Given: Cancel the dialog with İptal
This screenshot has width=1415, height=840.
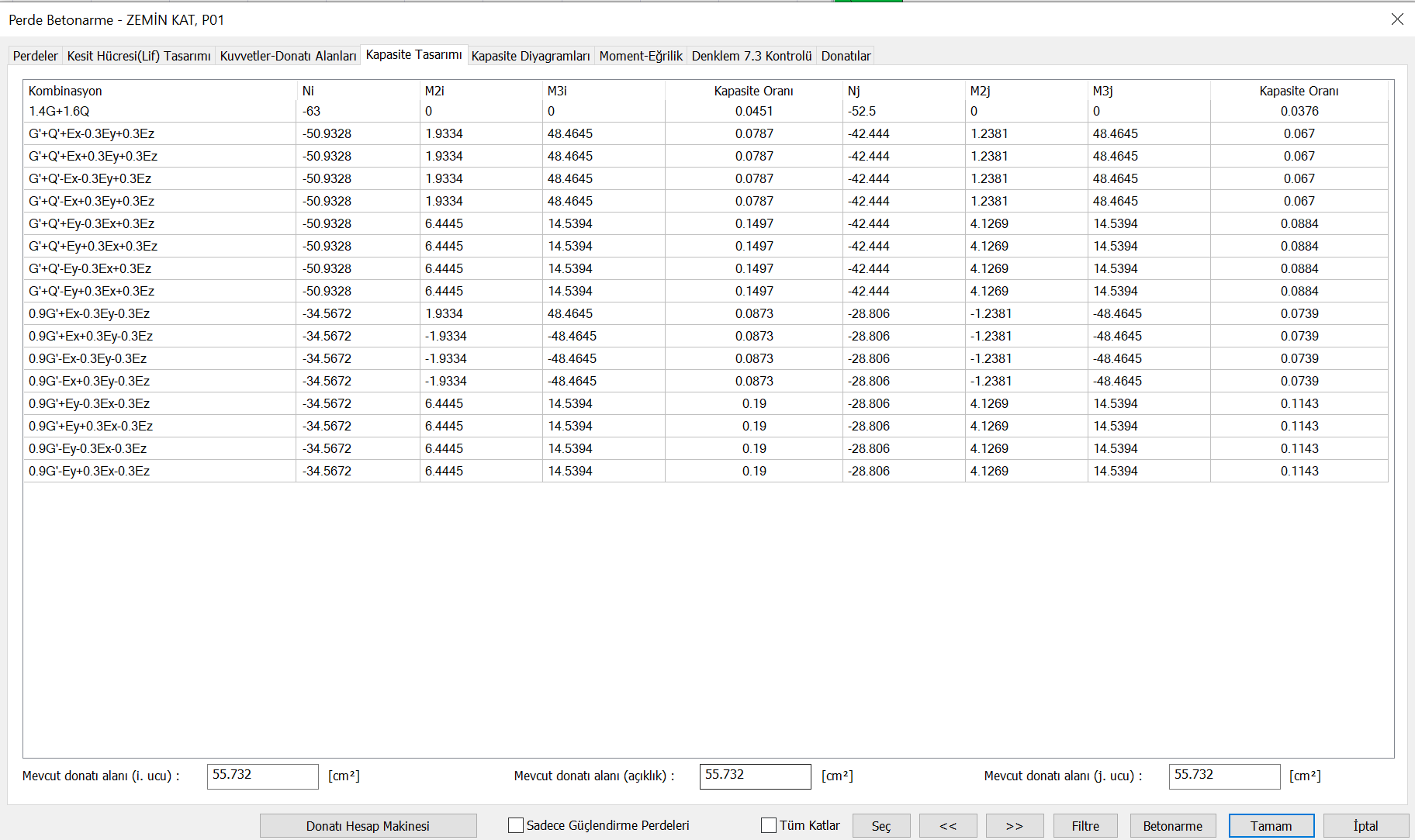Looking at the screenshot, I should (x=1365, y=826).
